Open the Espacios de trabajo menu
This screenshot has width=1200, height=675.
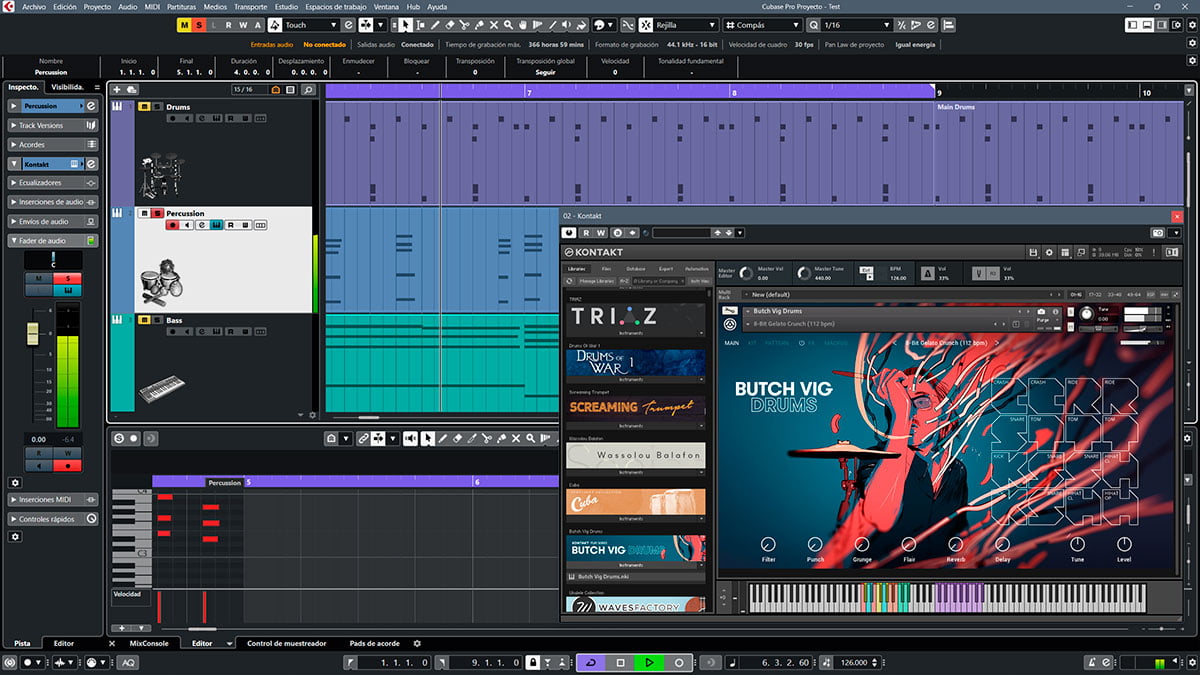tap(335, 6)
